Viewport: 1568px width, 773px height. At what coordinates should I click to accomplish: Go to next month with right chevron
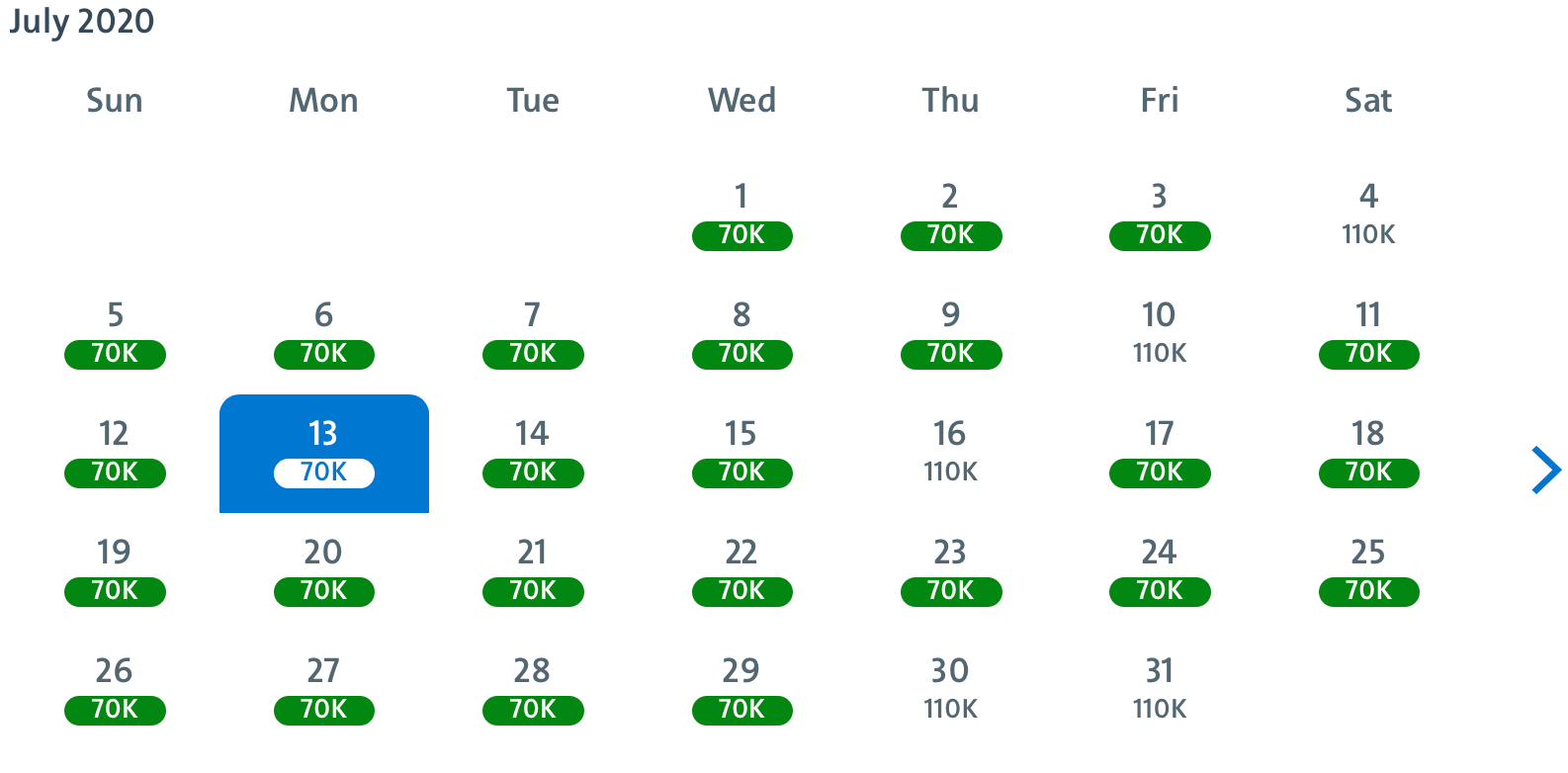pyautogui.click(x=1545, y=470)
